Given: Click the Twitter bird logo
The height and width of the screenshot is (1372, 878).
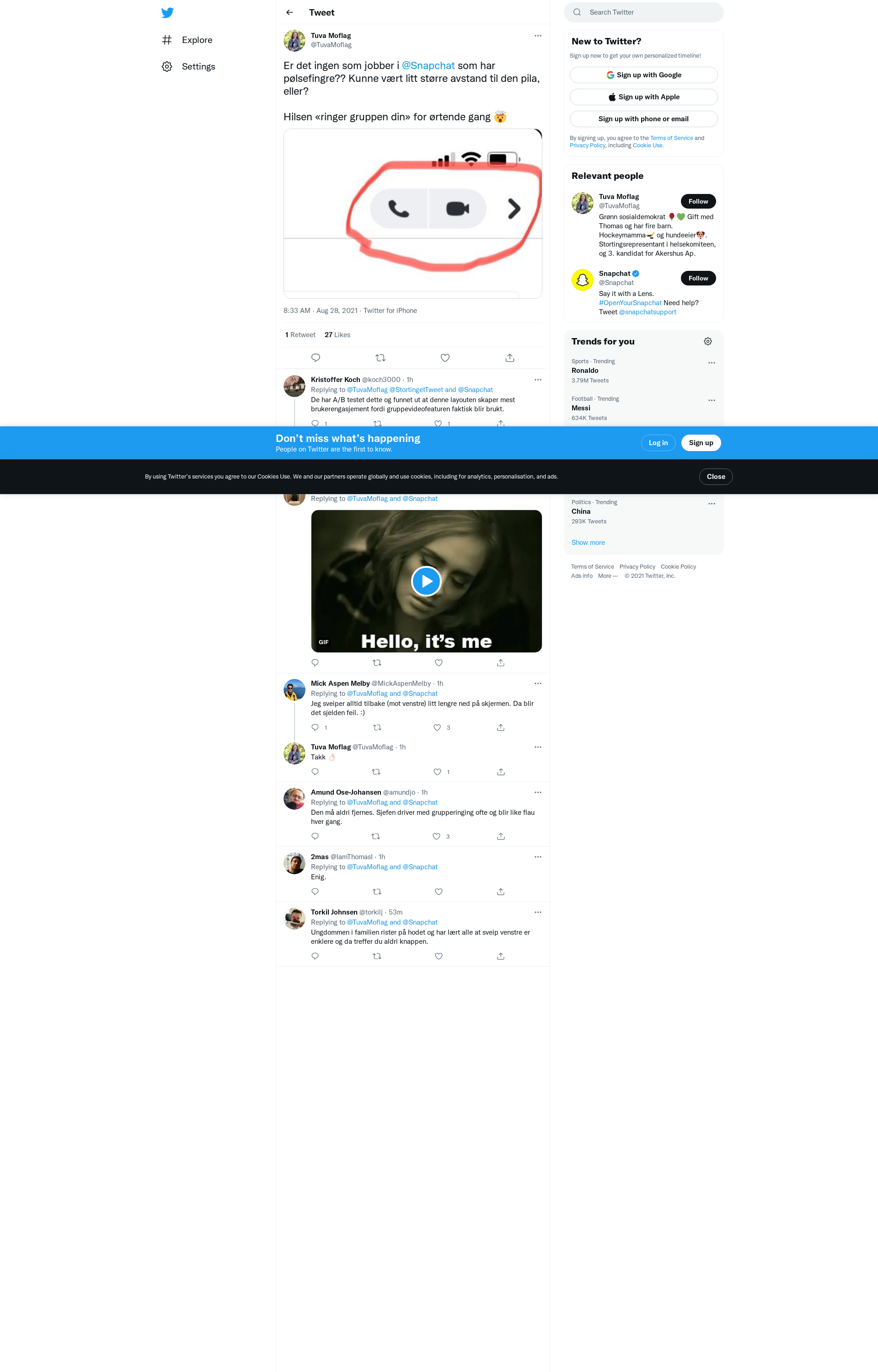Looking at the screenshot, I should [x=167, y=12].
